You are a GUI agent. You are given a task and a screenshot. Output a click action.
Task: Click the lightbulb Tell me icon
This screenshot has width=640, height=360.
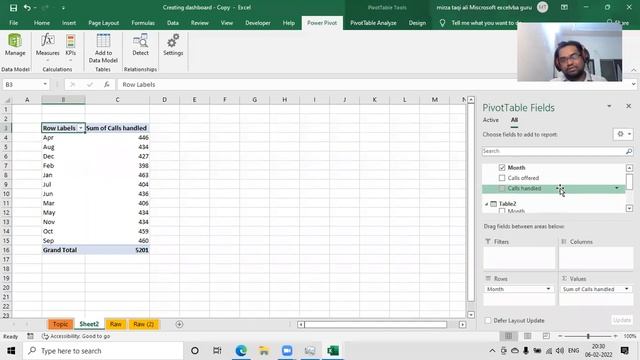point(442,23)
